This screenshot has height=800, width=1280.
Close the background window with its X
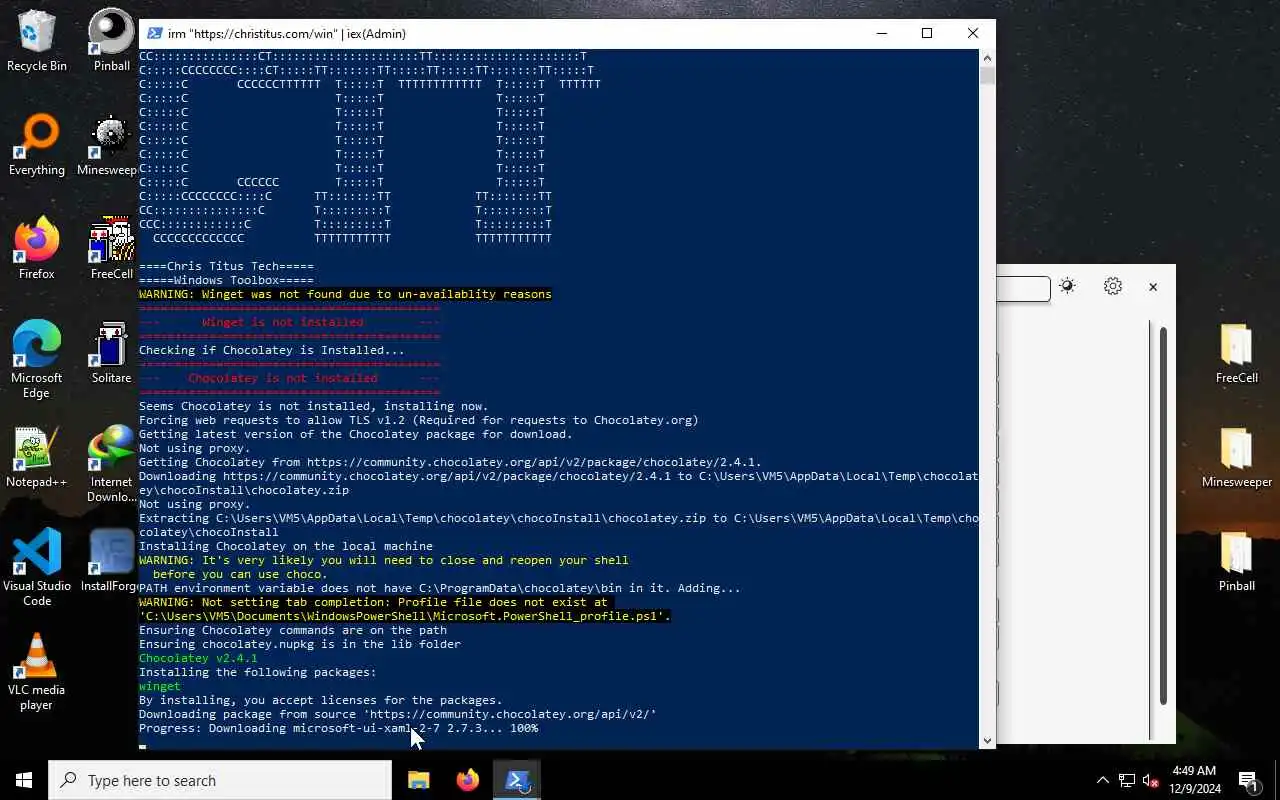[1153, 286]
